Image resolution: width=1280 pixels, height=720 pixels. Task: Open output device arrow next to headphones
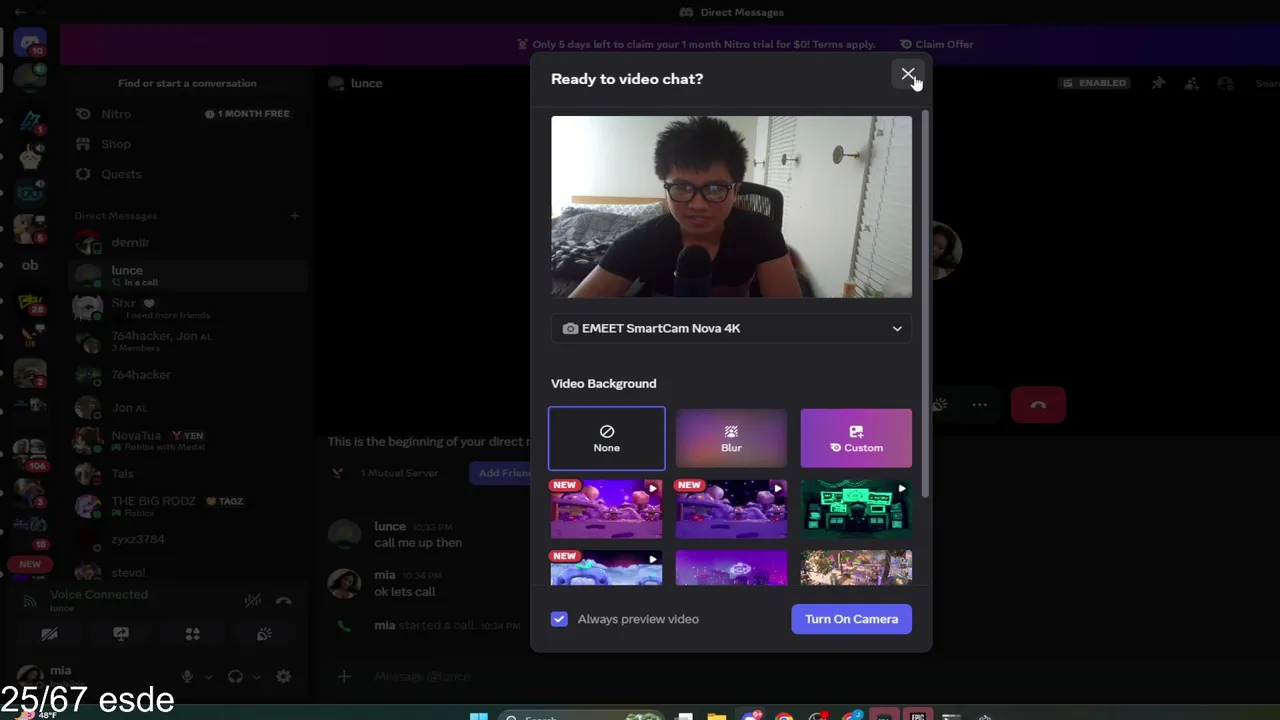256,677
